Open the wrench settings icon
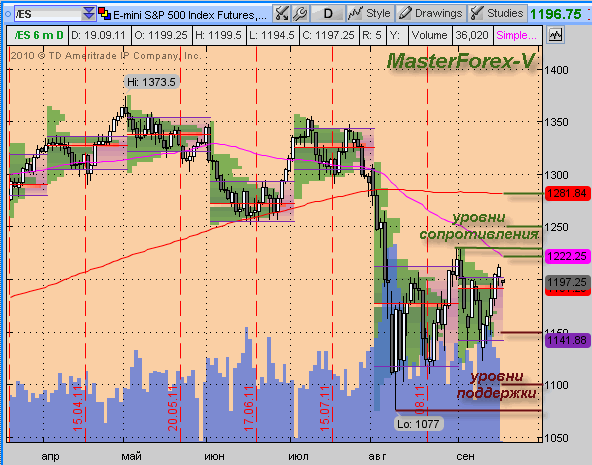This screenshot has width=592, height=465. [300, 14]
